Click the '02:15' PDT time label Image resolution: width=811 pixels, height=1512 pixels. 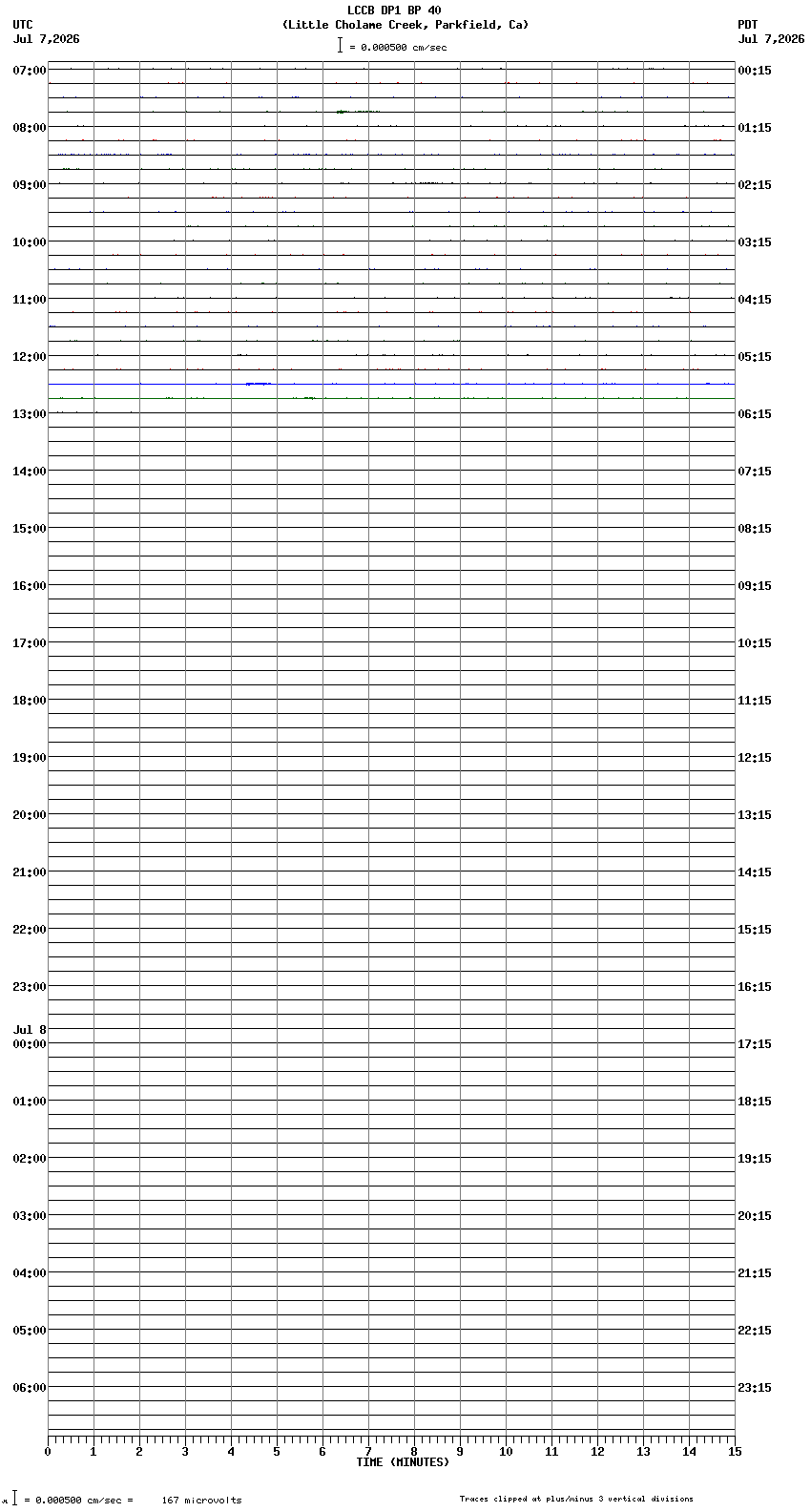755,185
